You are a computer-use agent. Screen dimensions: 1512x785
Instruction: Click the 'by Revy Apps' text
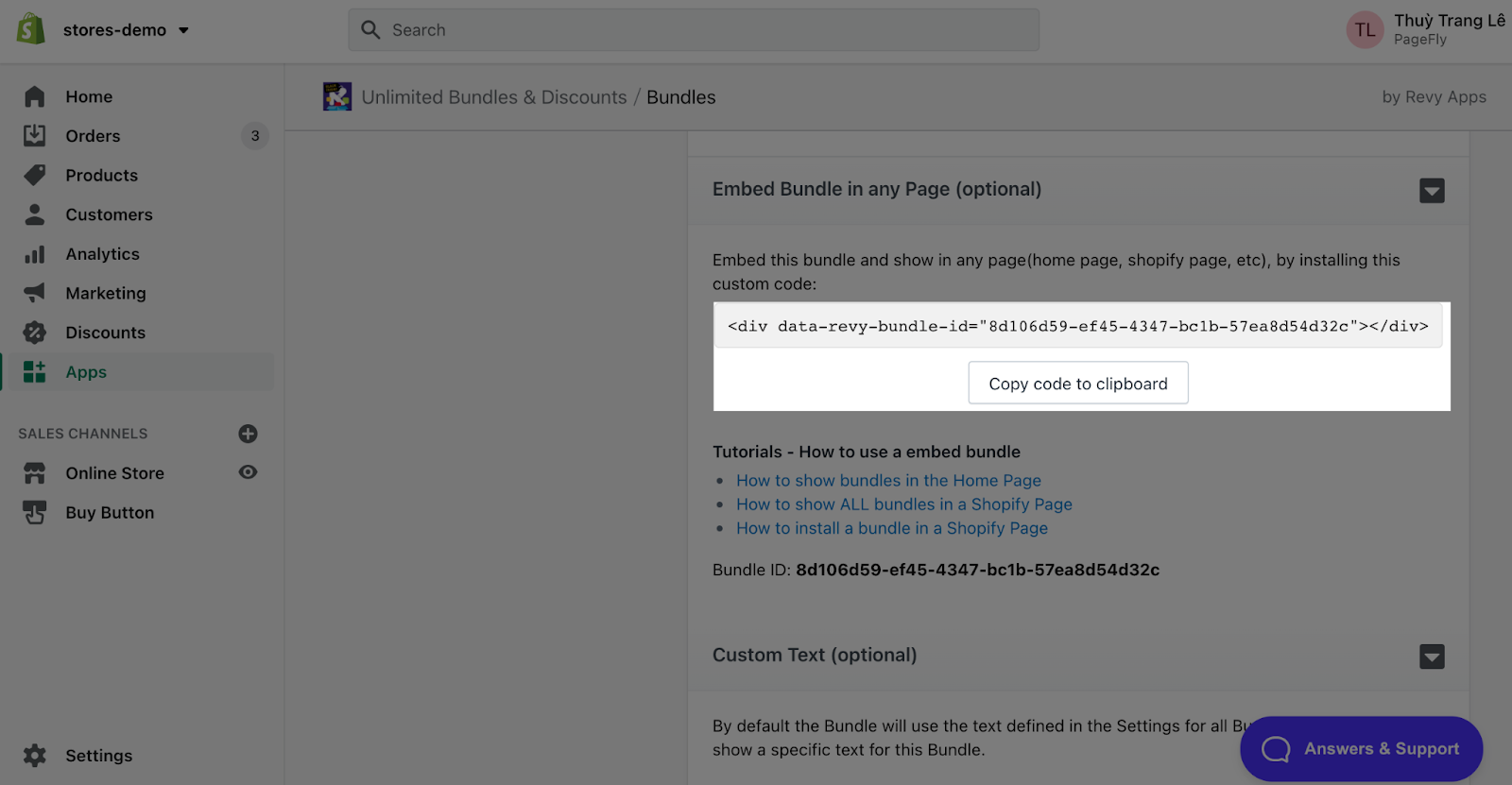point(1435,96)
